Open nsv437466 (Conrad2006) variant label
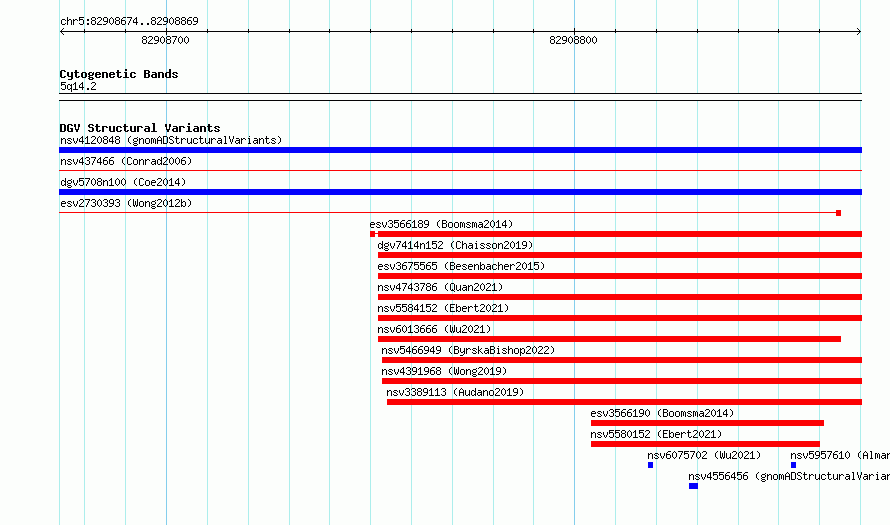This screenshot has width=890, height=525. pos(126,161)
